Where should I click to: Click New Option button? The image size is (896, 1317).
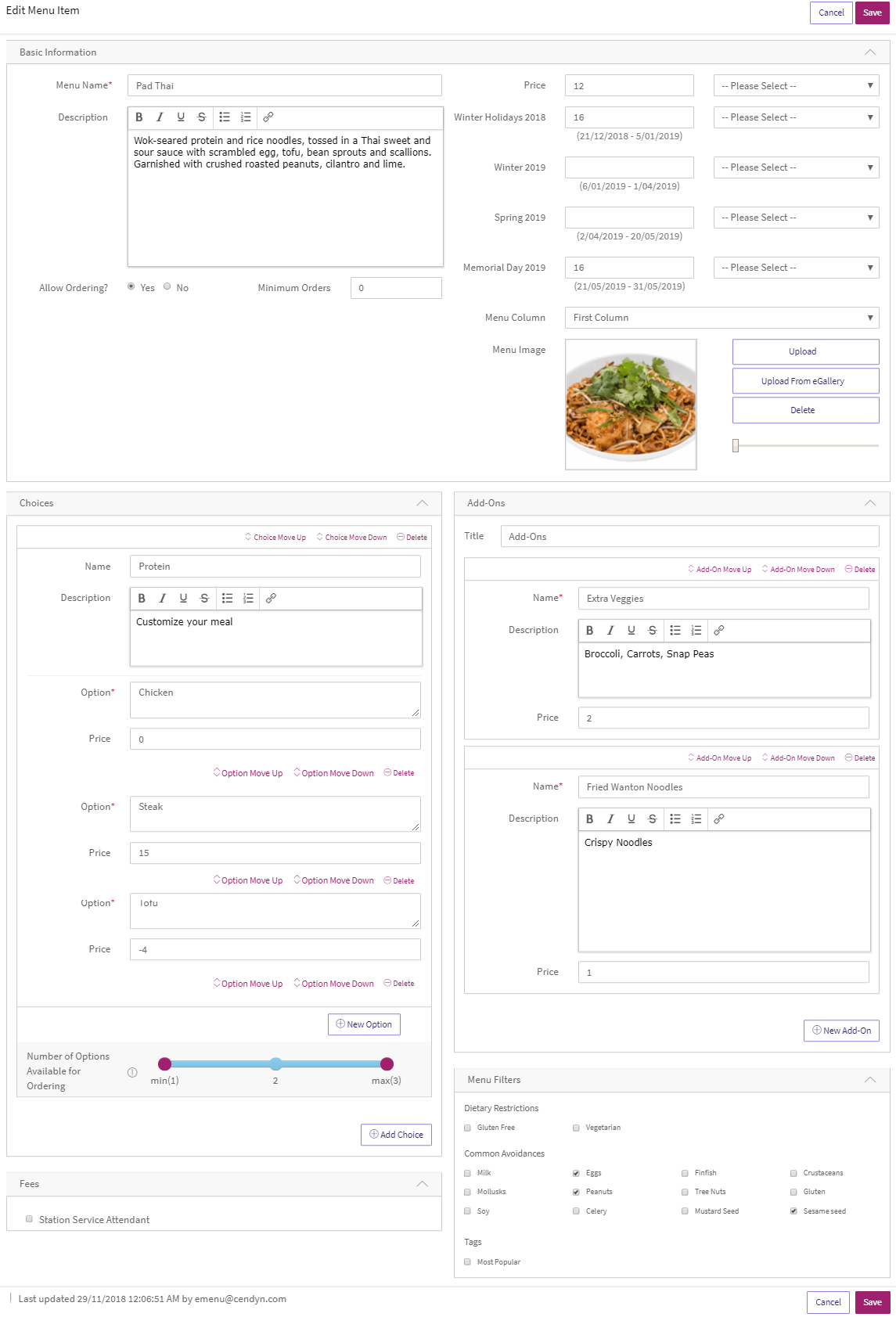364,1024
